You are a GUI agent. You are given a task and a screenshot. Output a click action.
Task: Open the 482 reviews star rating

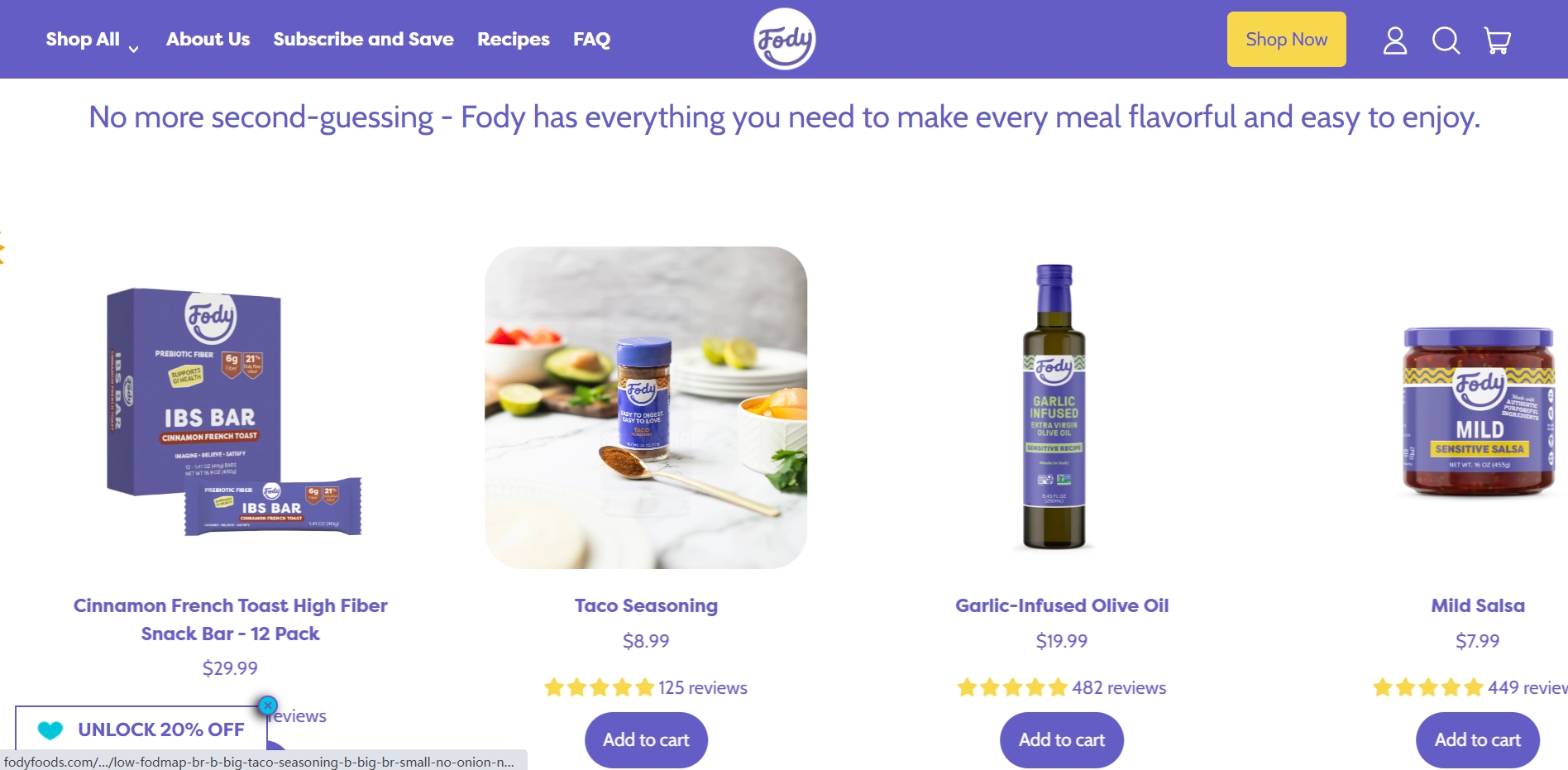click(x=1061, y=687)
